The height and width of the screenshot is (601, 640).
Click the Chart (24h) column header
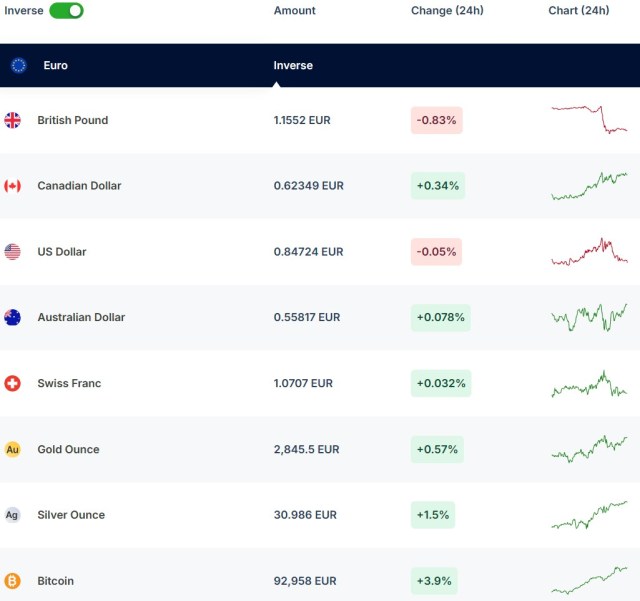pyautogui.click(x=578, y=11)
